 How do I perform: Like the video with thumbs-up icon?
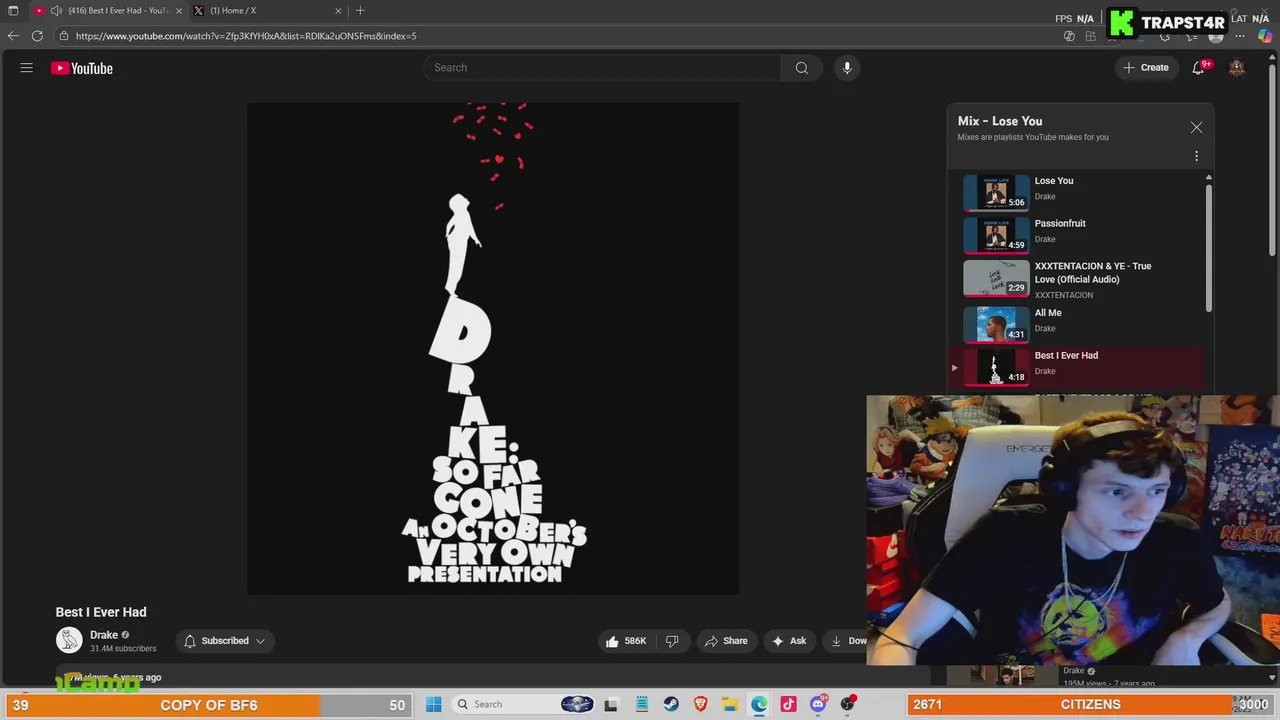coord(625,641)
